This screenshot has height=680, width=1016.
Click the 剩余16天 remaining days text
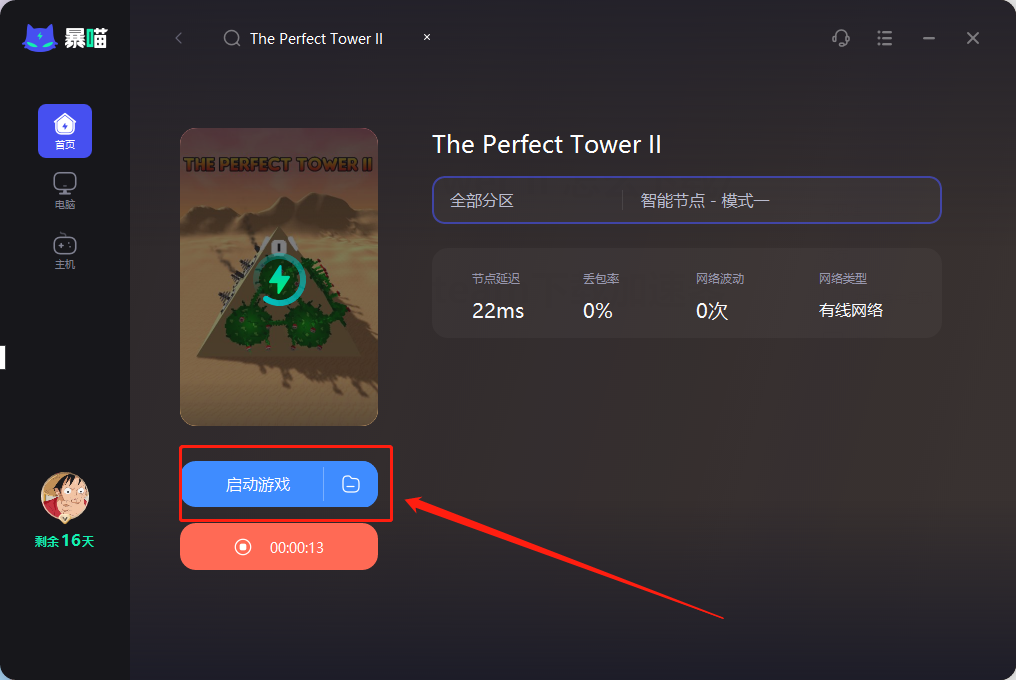65,541
